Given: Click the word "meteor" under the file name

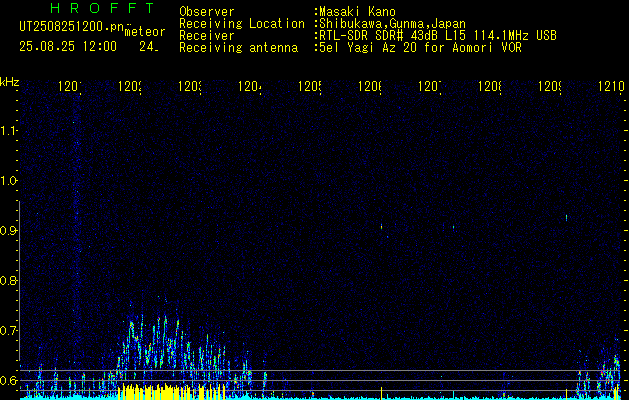Looking at the screenshot, I should [x=145, y=32].
